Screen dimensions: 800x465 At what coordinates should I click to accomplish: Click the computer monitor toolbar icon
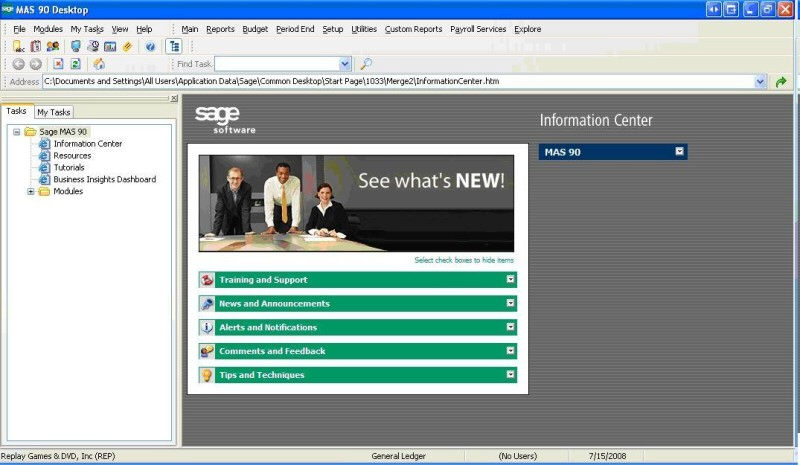click(76, 46)
